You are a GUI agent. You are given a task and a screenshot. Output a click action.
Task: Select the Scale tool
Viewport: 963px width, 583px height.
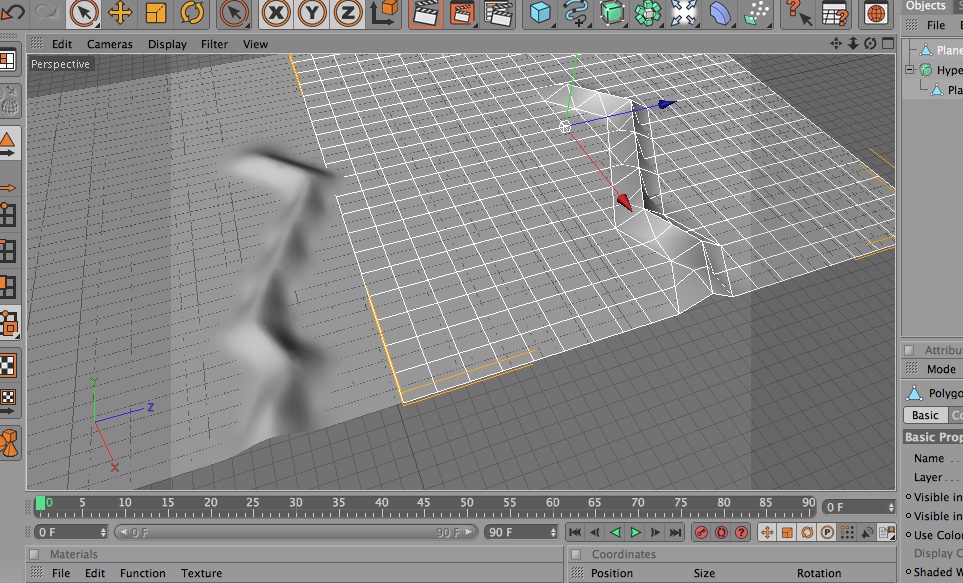click(x=156, y=13)
